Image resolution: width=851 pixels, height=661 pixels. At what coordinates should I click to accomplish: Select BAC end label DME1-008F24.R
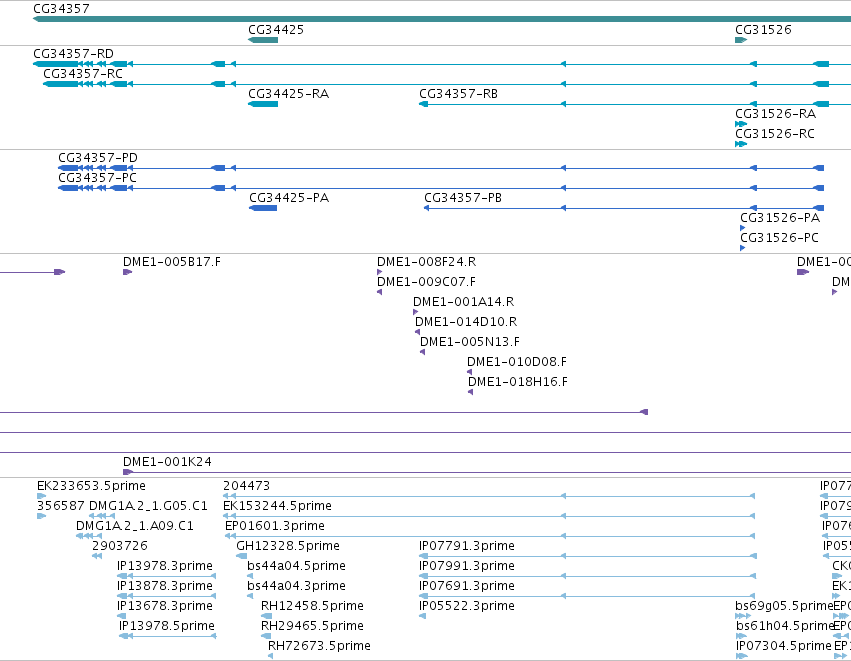pyautogui.click(x=426, y=262)
